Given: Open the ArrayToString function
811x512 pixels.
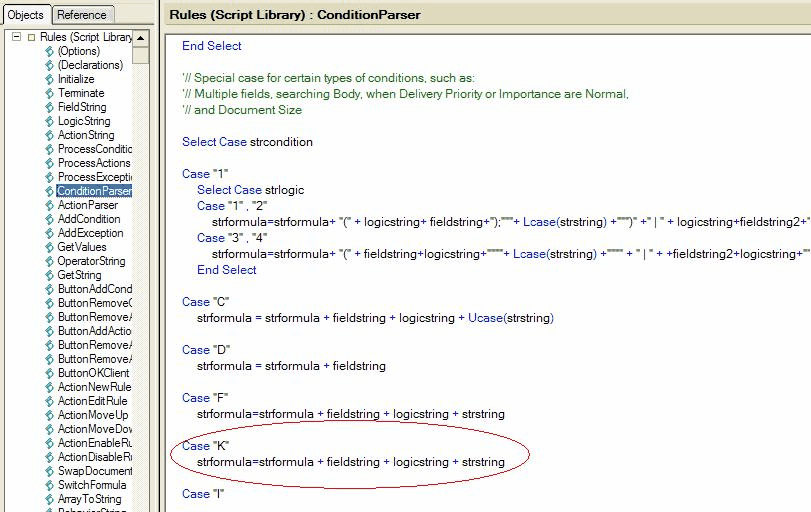Looking at the screenshot, I should (89, 498).
